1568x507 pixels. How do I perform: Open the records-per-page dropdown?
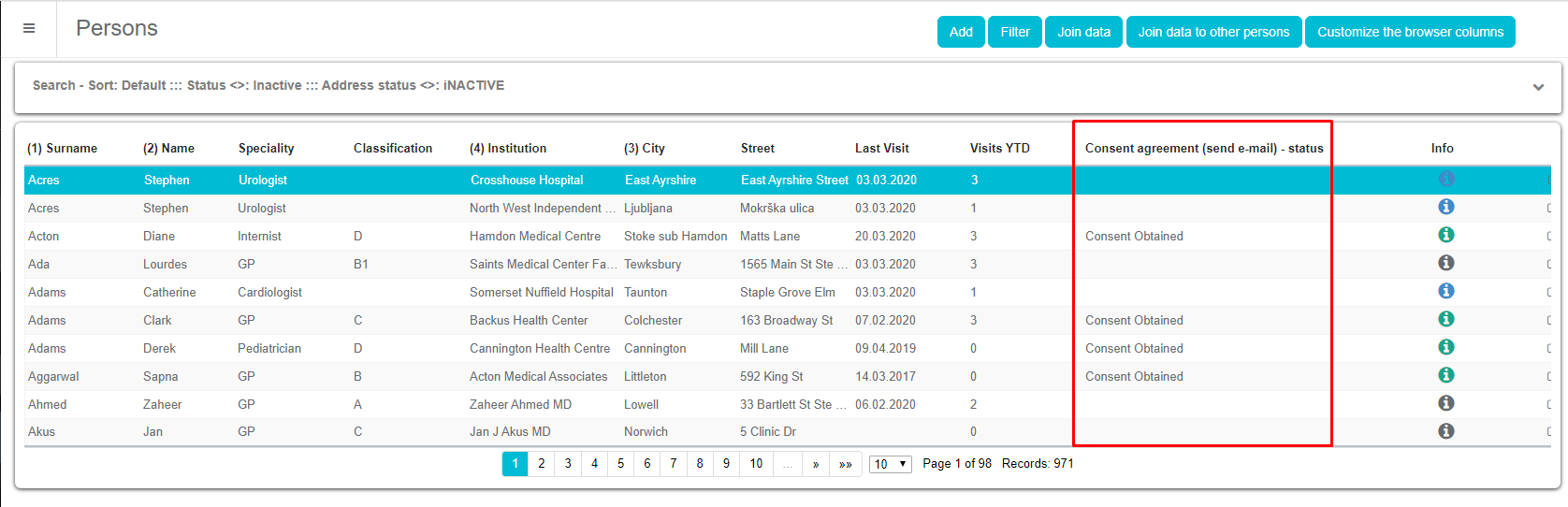pos(890,464)
